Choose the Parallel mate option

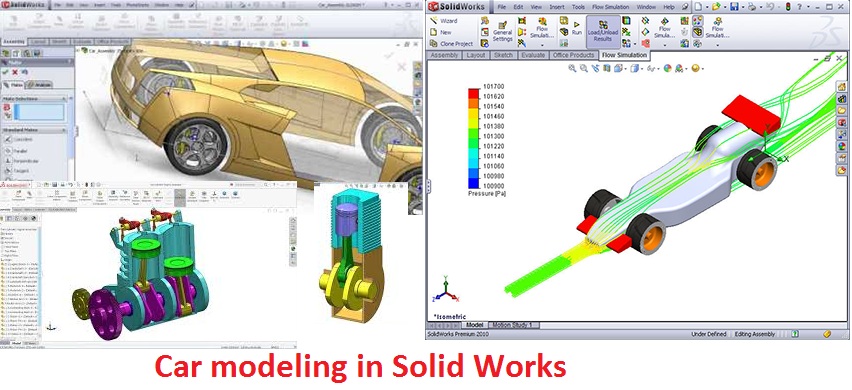coord(16,150)
